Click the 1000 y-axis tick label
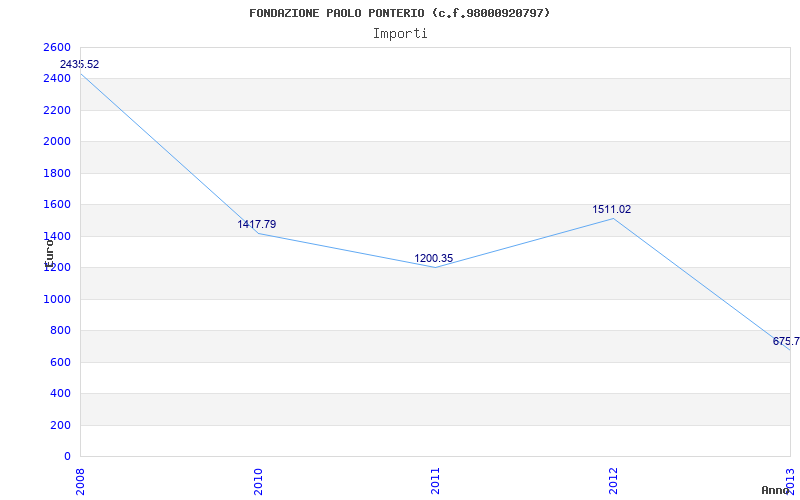 pyautogui.click(x=55, y=299)
